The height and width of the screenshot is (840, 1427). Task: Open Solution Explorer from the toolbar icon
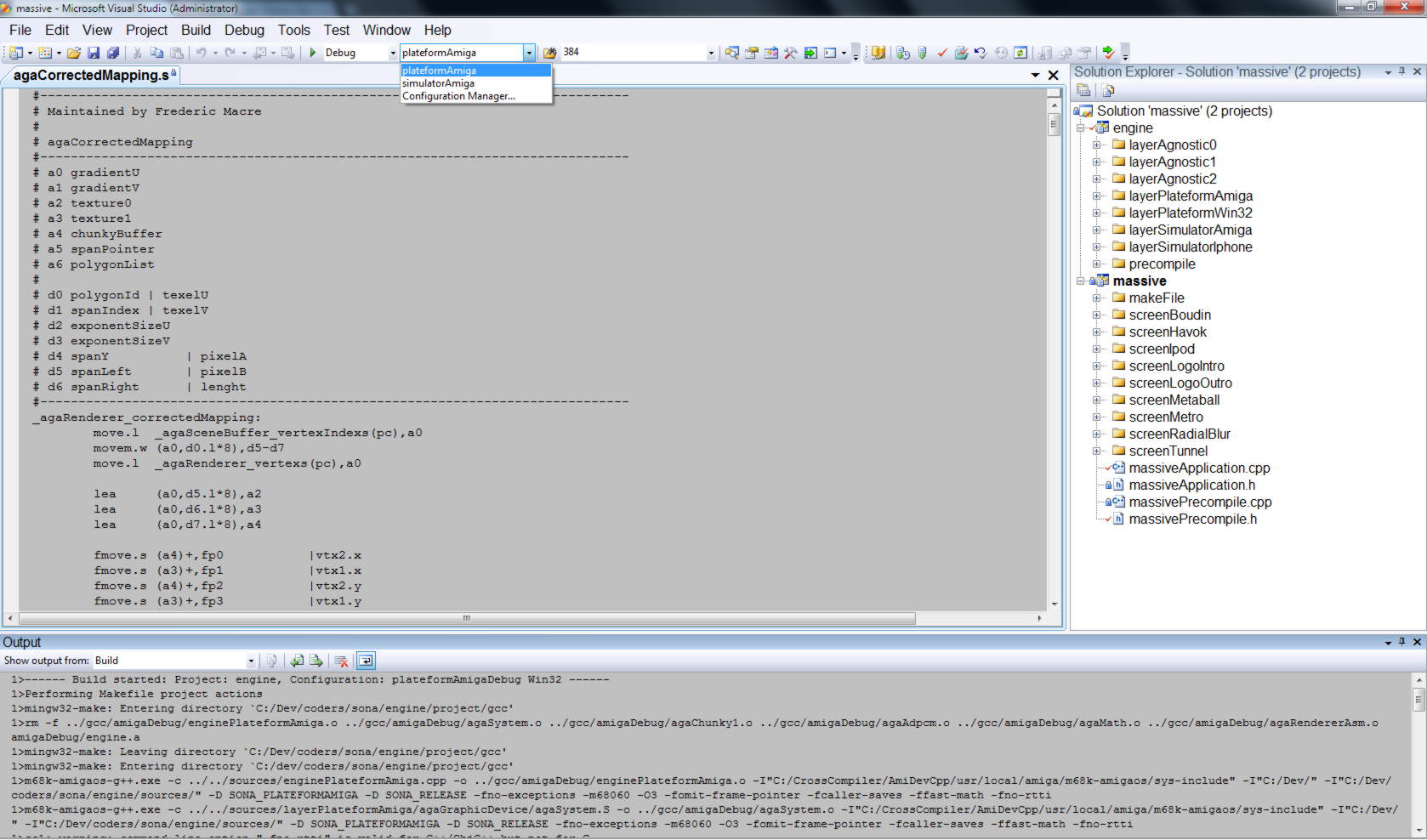pyautogui.click(x=731, y=53)
